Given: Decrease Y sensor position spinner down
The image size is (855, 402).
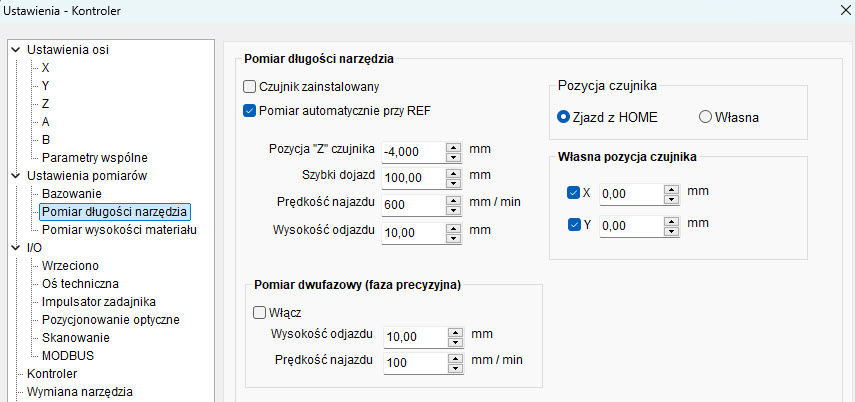Looking at the screenshot, I should pyautogui.click(x=671, y=231).
